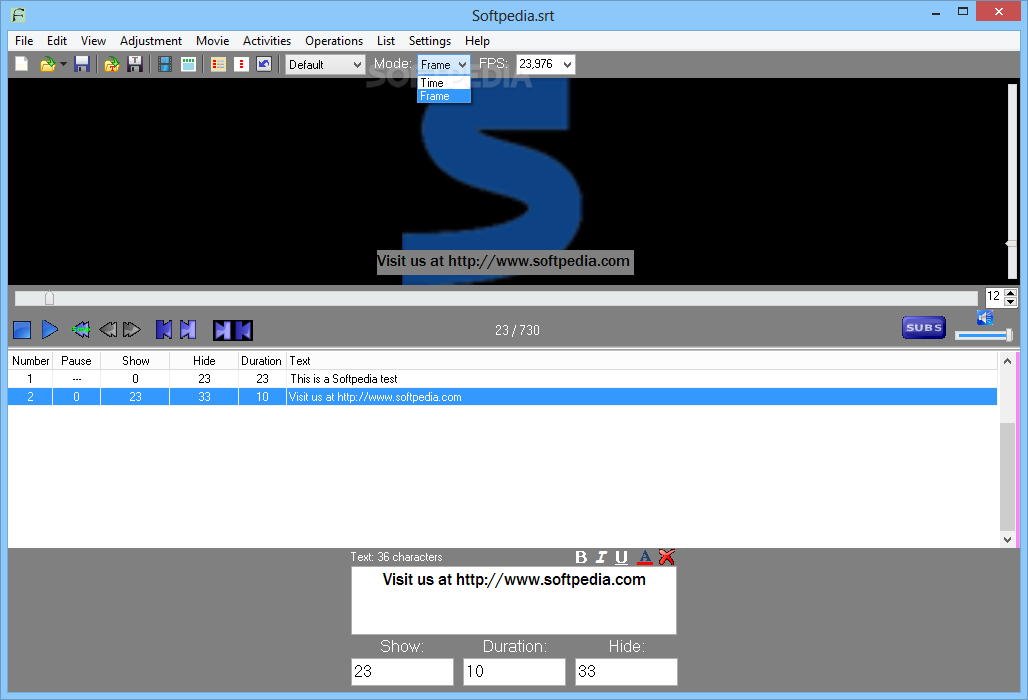Select the row "Visit us at http://www.softpedia.com" in list
Screen dimensions: 1028x700
coord(503,397)
